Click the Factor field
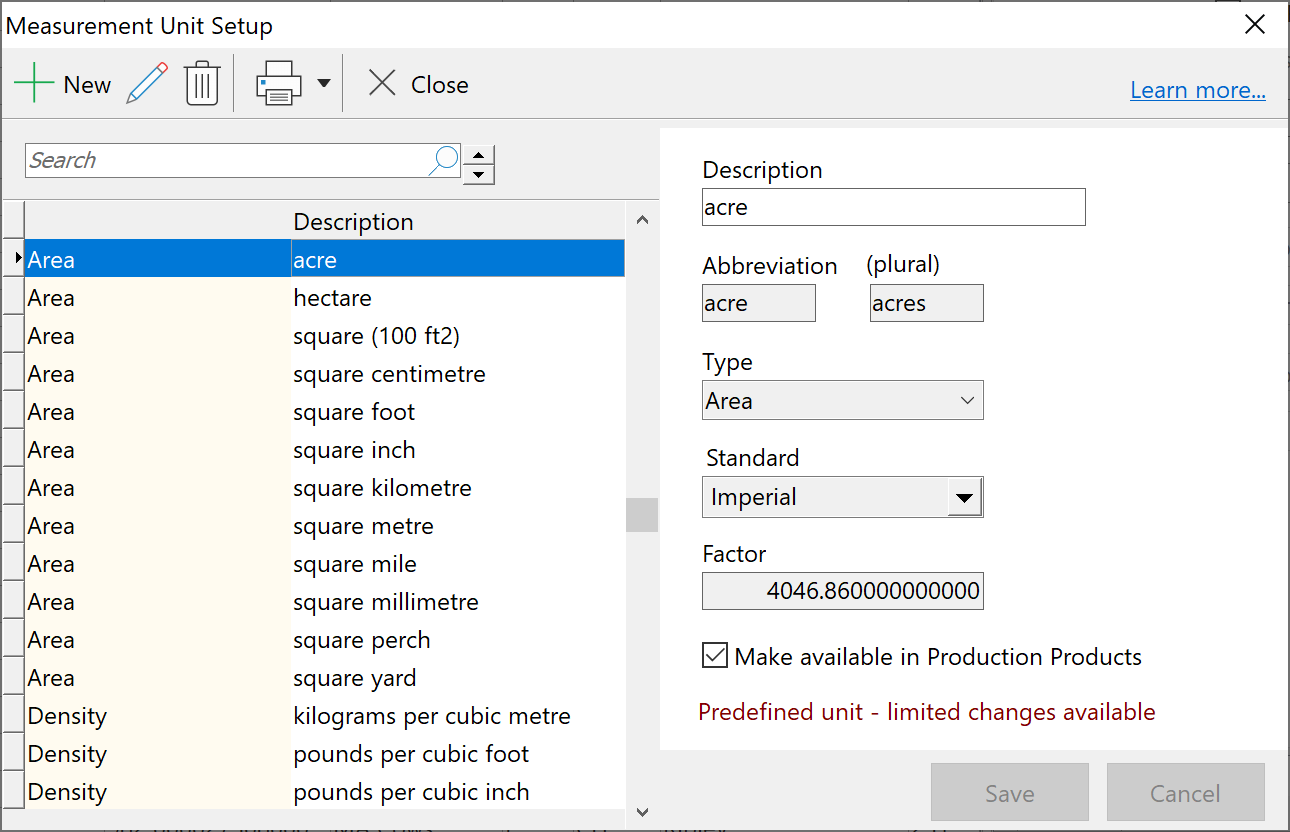The width and height of the screenshot is (1290, 832). (843, 591)
